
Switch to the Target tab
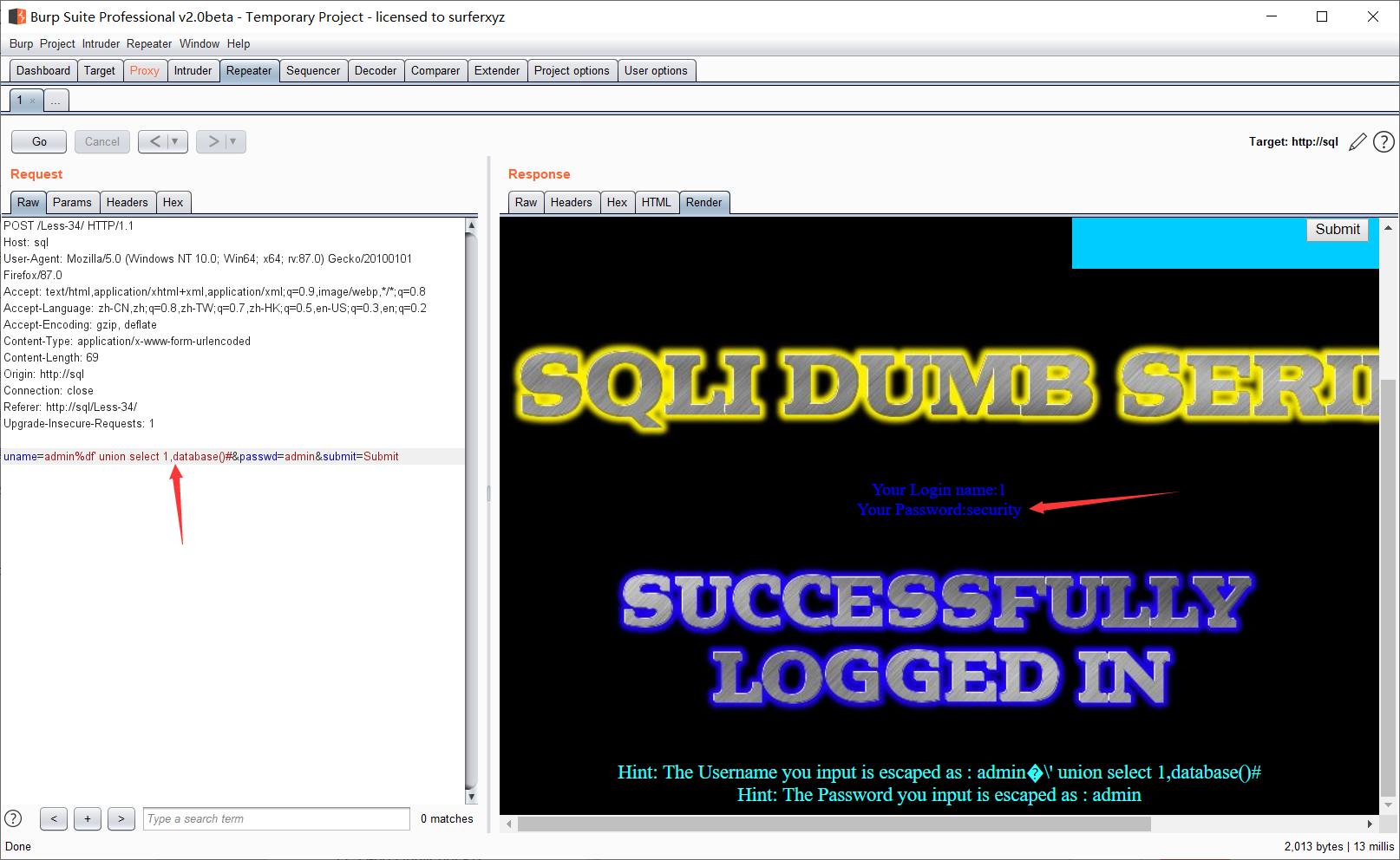(x=100, y=70)
